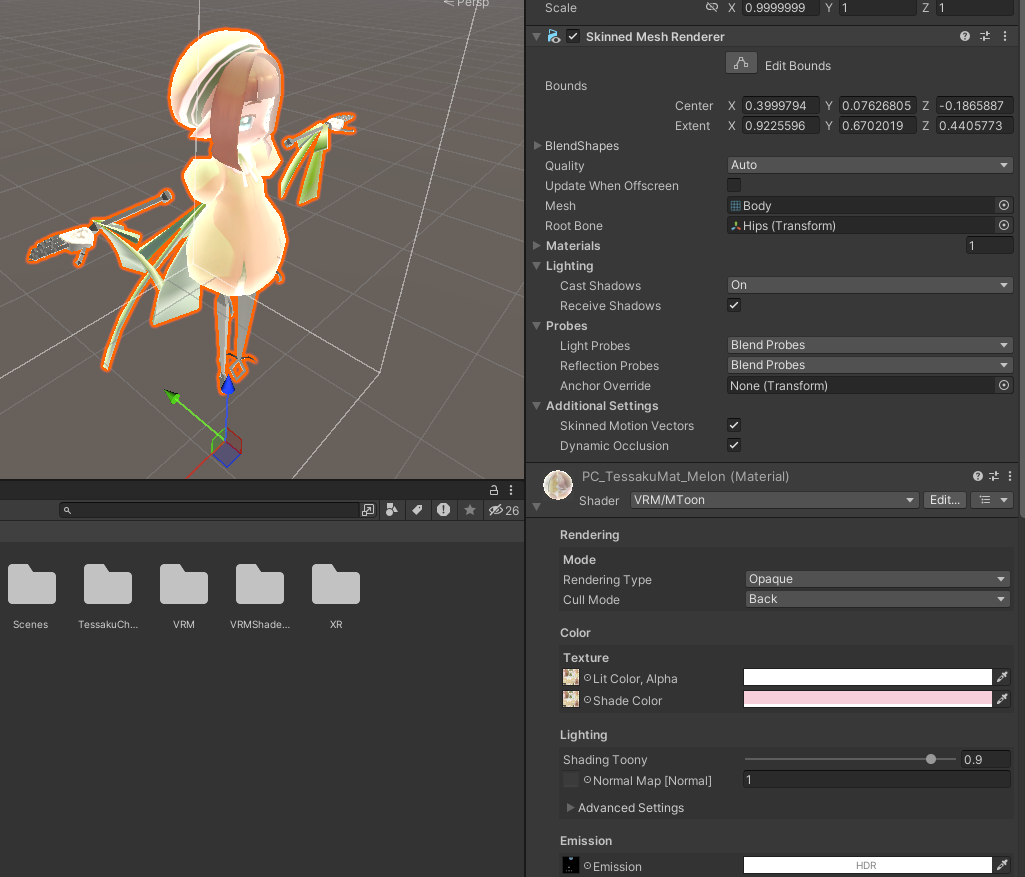Open Skinned Mesh Renderer preset settings icon
1025x877 pixels.
point(984,37)
